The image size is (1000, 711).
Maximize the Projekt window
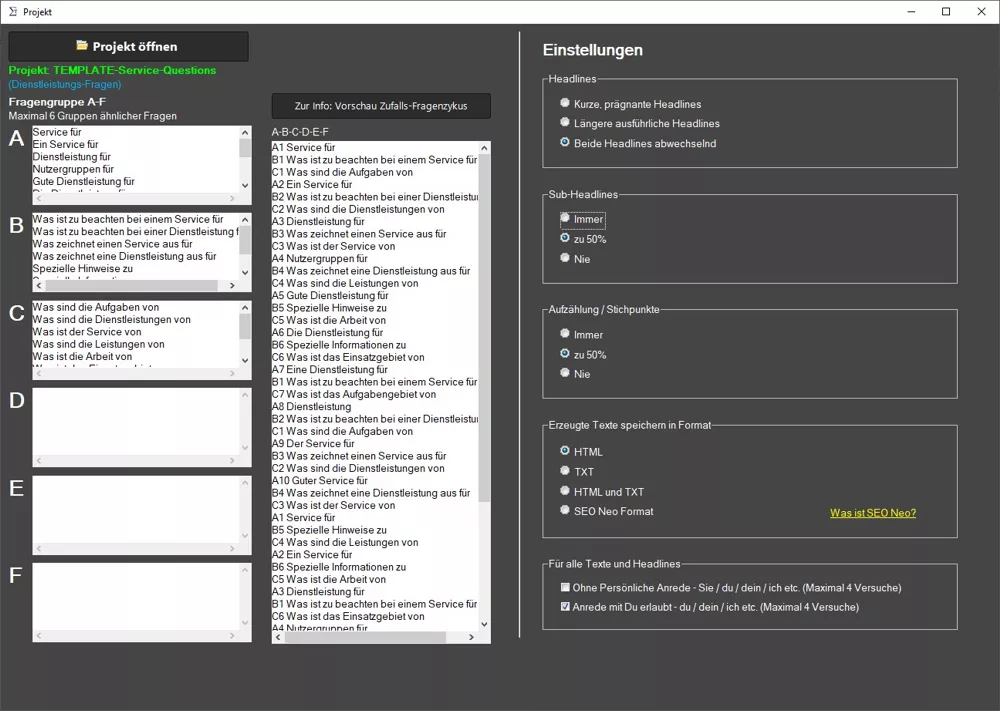click(x=946, y=11)
